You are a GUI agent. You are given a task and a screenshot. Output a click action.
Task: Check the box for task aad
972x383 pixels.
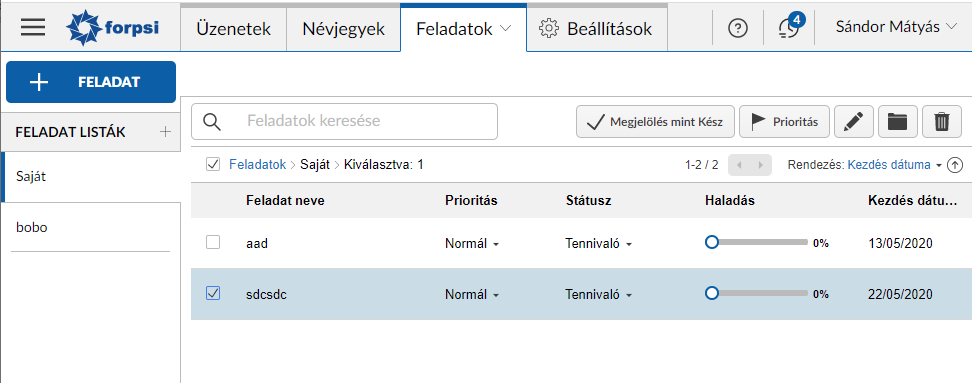pyautogui.click(x=213, y=242)
